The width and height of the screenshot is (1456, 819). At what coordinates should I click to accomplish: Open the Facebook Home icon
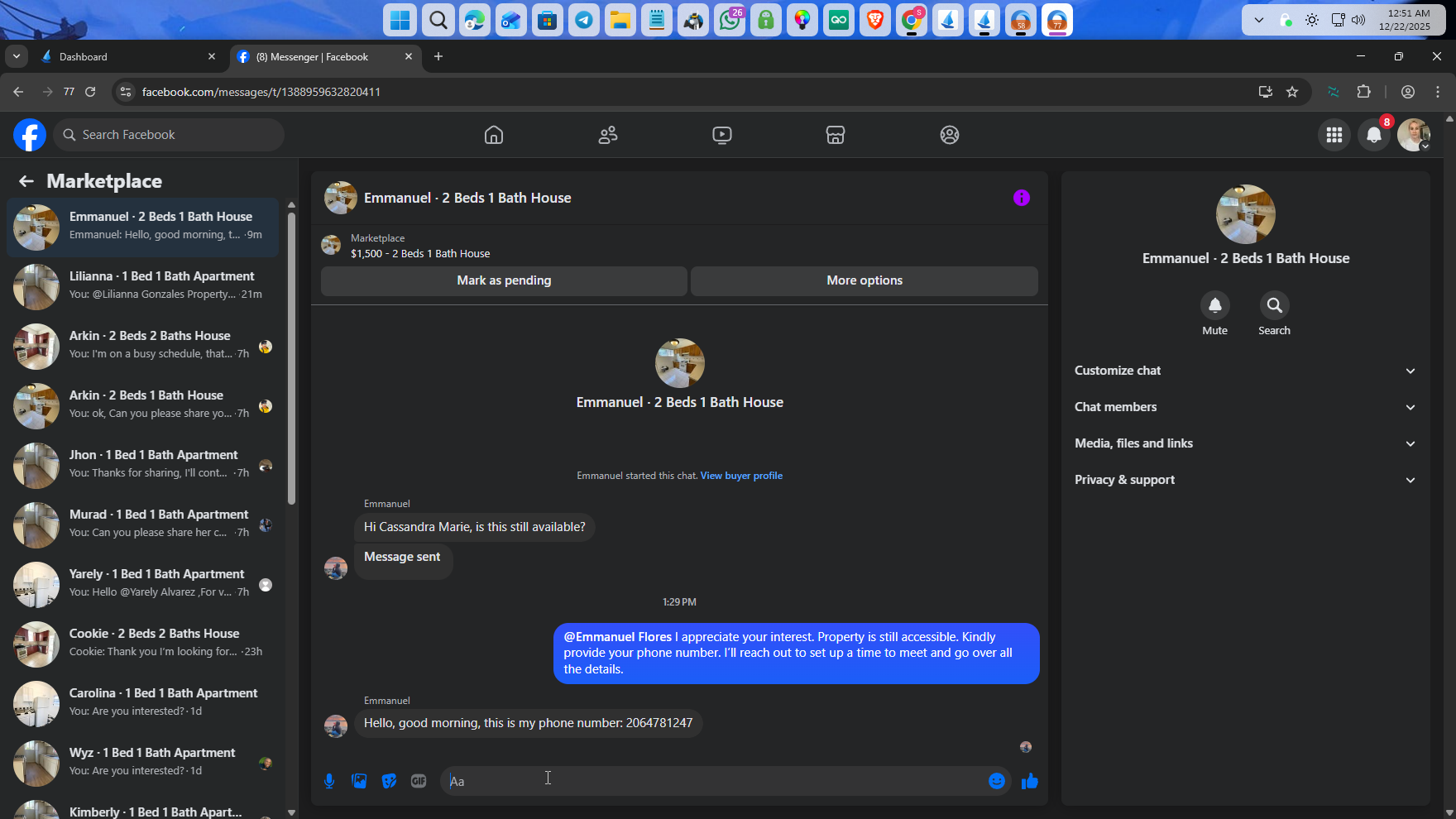coord(494,135)
